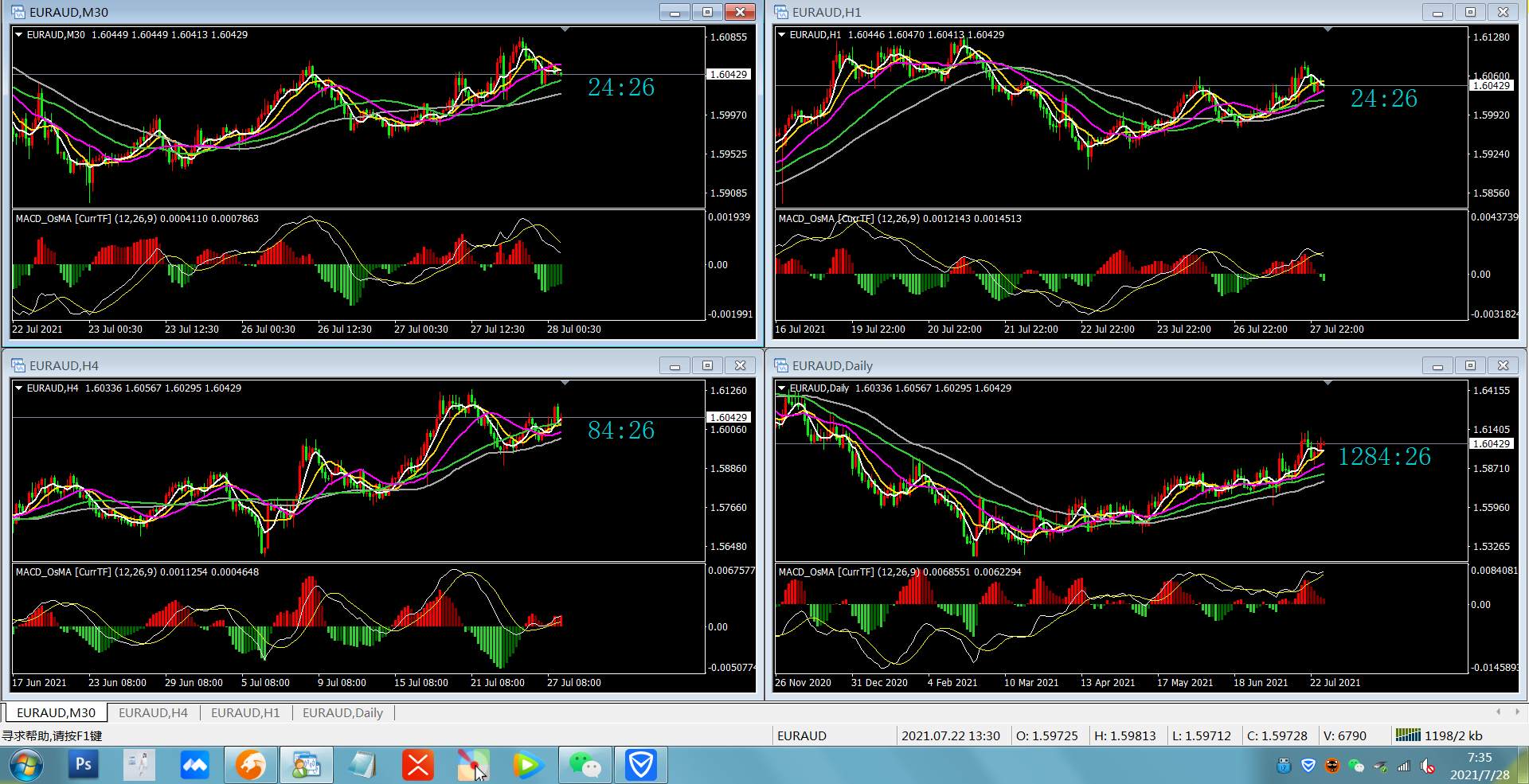Click the 84:26 timer on H4 chart
The width and height of the screenshot is (1529, 784).
tap(621, 431)
